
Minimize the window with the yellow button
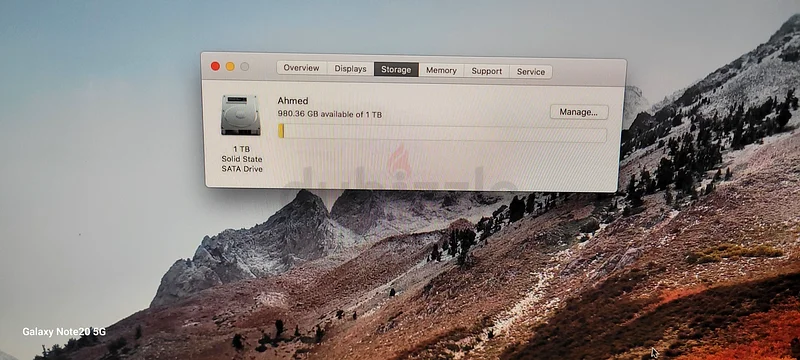point(230,66)
